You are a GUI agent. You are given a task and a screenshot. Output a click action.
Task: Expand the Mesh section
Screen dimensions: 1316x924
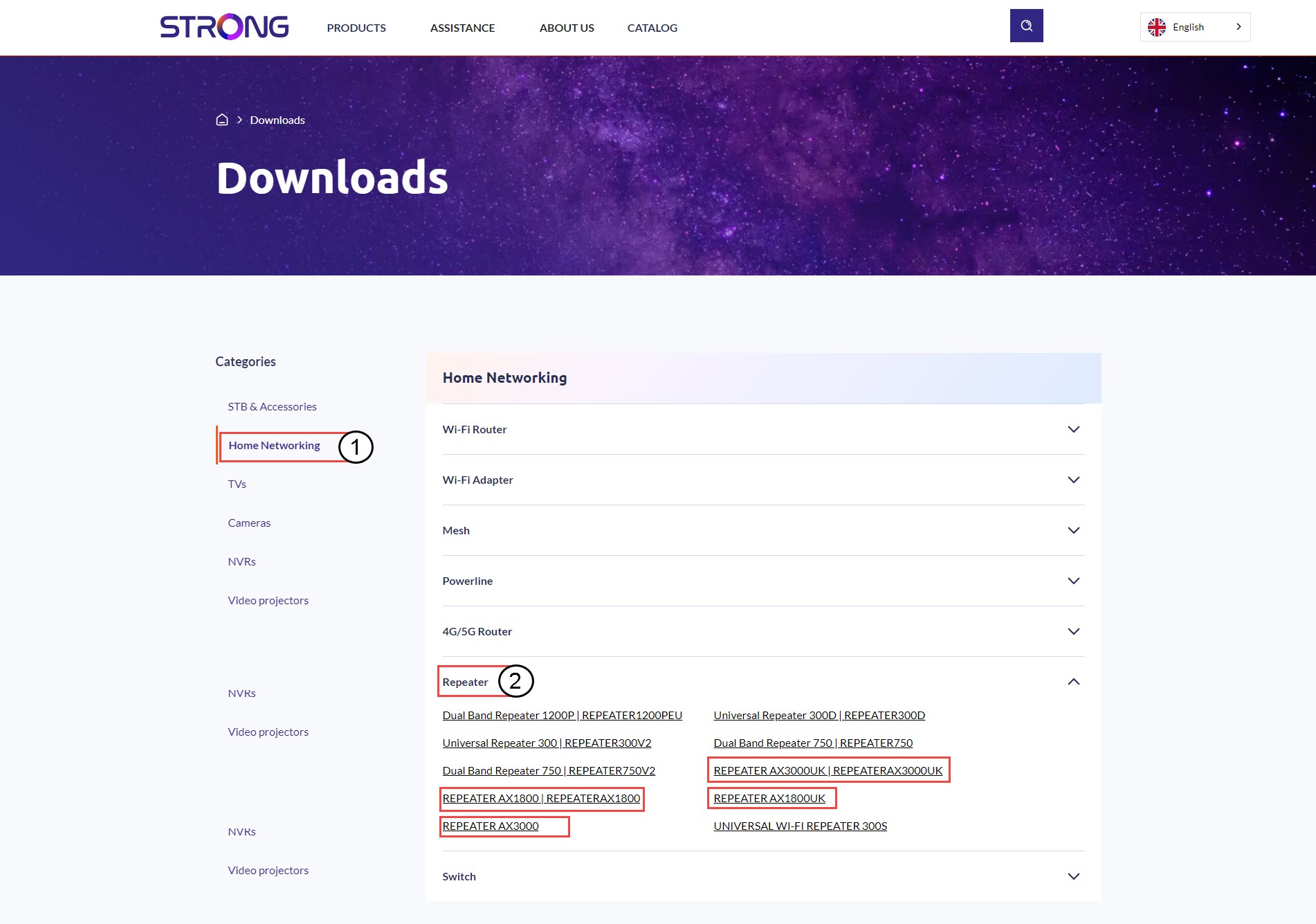[763, 530]
